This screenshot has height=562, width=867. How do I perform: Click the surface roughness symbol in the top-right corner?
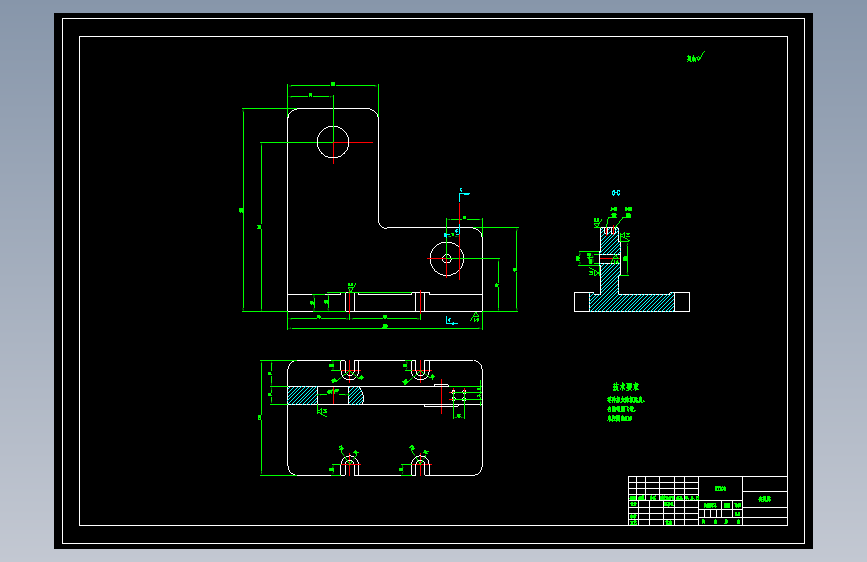pos(696,57)
